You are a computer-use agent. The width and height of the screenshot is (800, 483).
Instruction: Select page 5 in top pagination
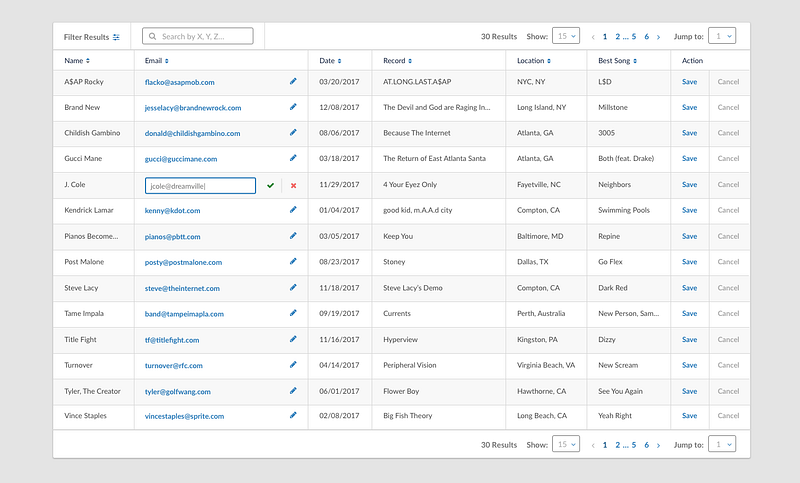pyautogui.click(x=634, y=36)
